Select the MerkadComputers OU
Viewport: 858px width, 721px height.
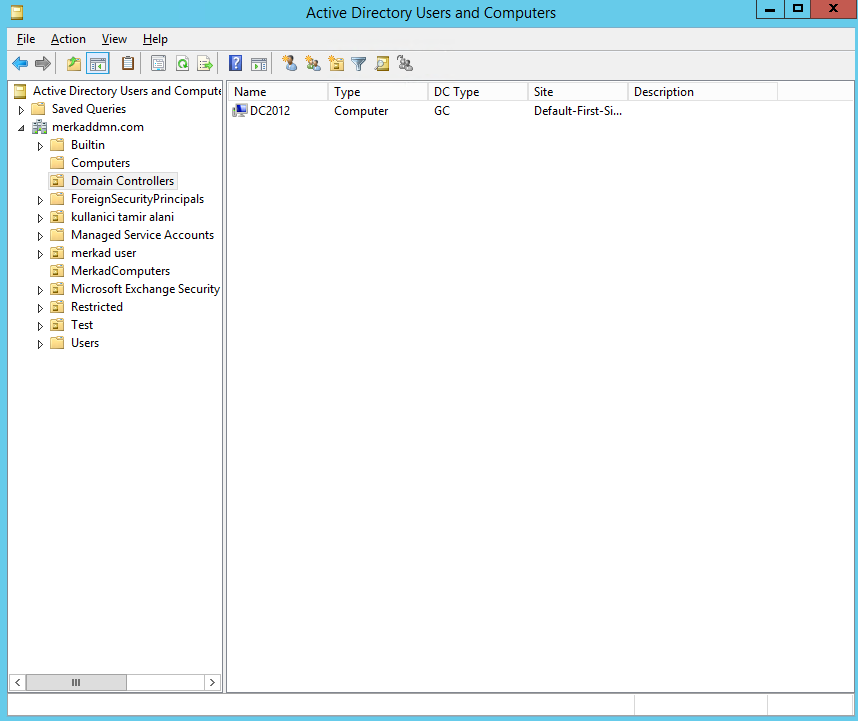(120, 271)
